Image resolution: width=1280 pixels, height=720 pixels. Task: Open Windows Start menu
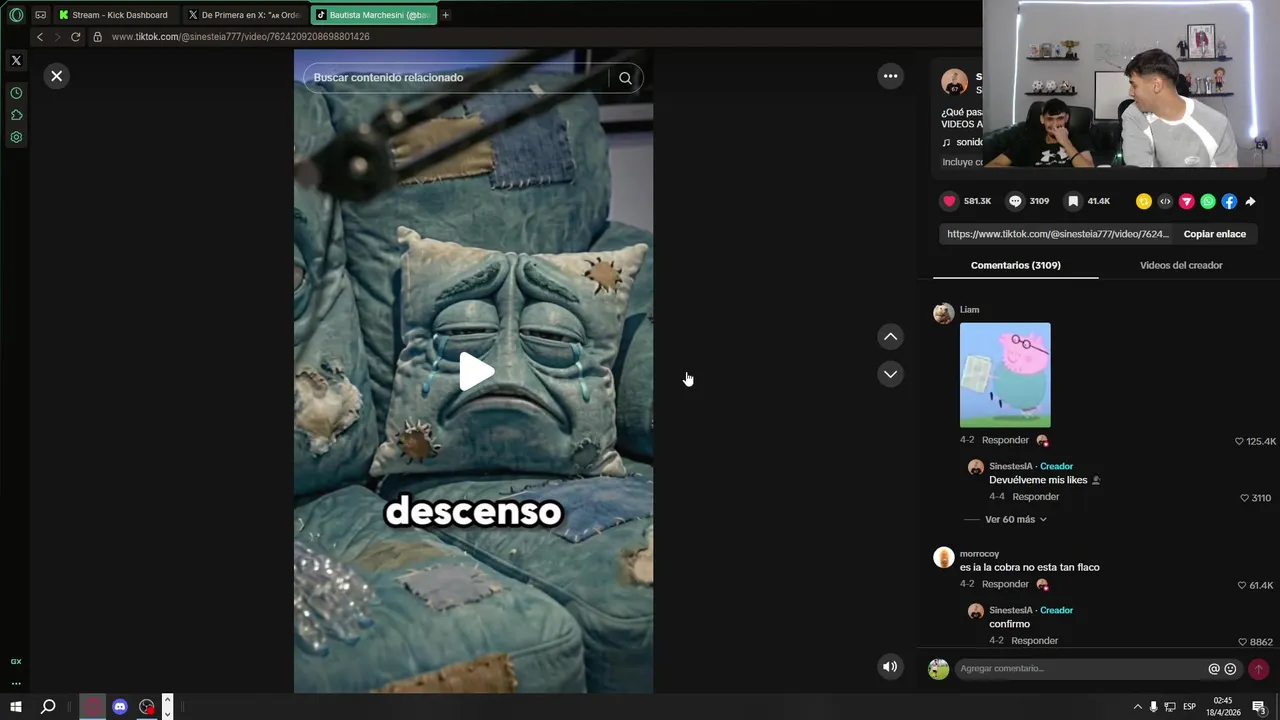pos(16,707)
